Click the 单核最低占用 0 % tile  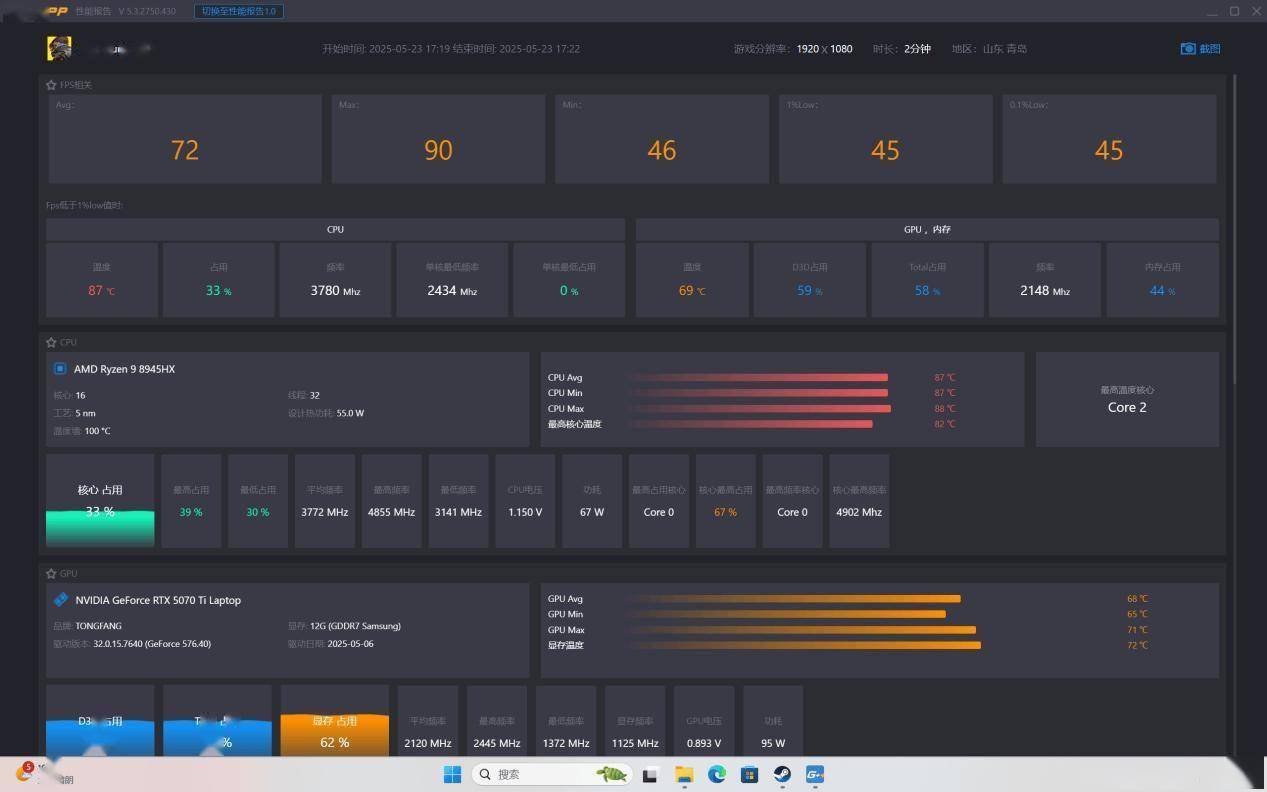(x=569, y=280)
